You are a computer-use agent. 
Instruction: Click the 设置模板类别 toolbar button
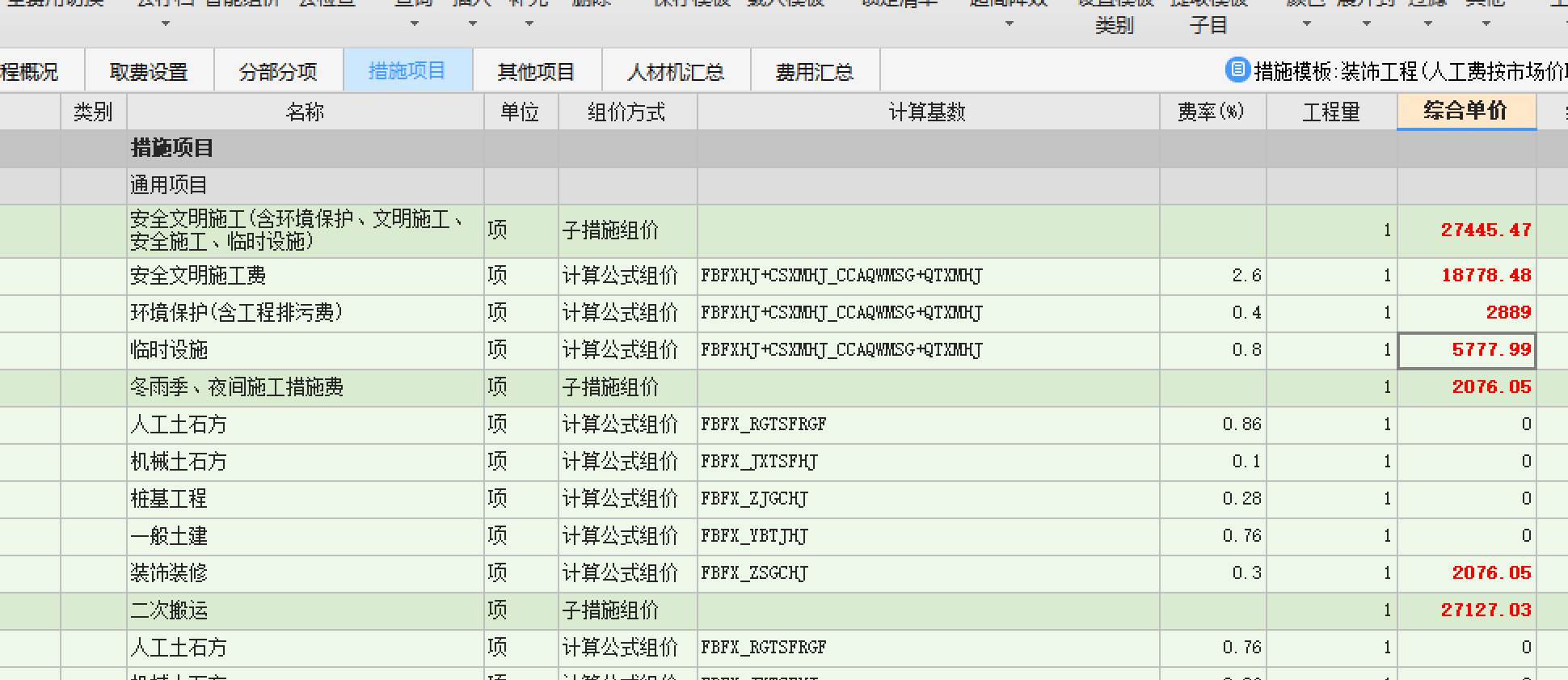pyautogui.click(x=1115, y=16)
